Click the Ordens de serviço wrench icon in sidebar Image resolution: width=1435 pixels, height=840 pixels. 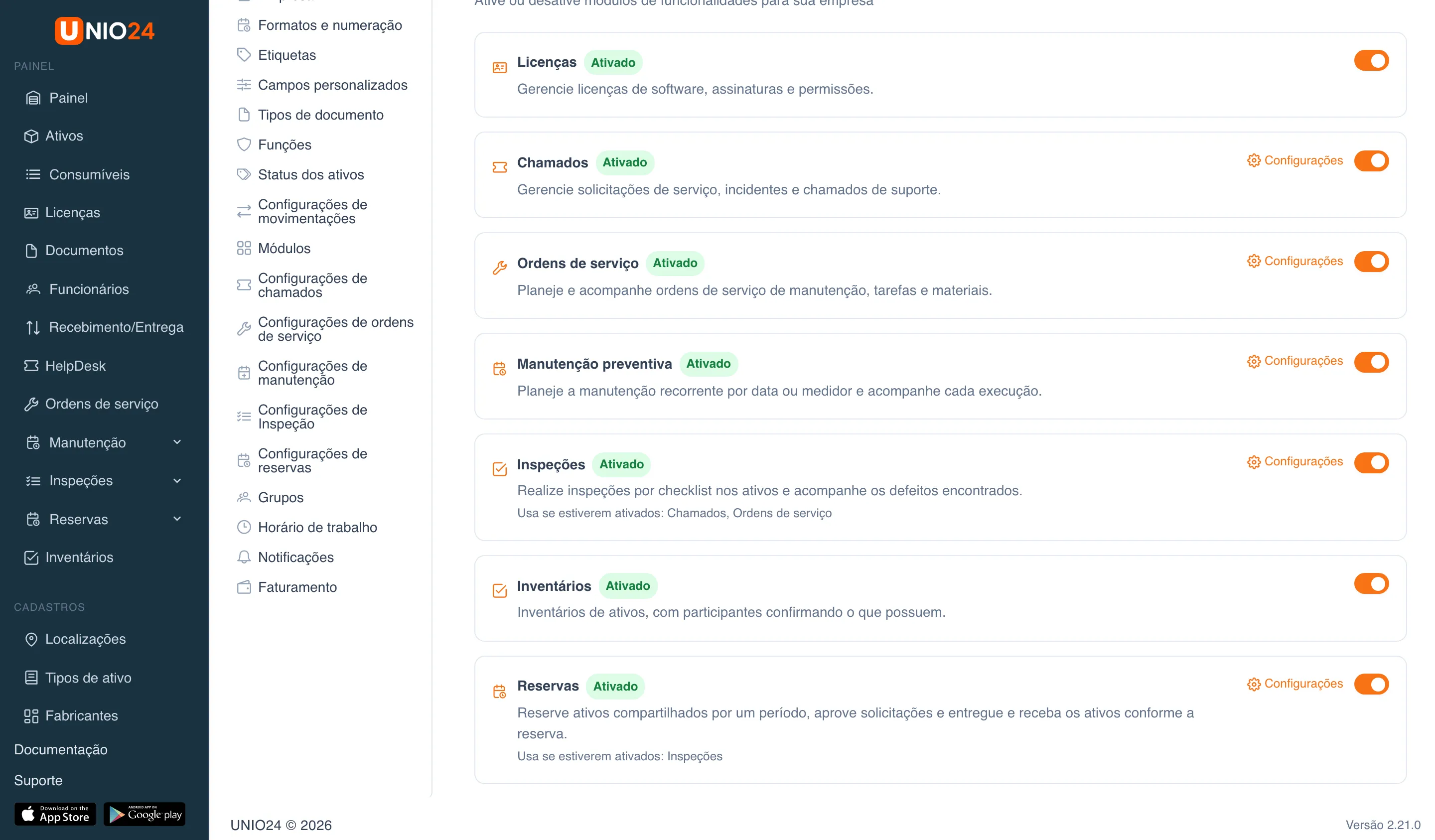pos(31,405)
